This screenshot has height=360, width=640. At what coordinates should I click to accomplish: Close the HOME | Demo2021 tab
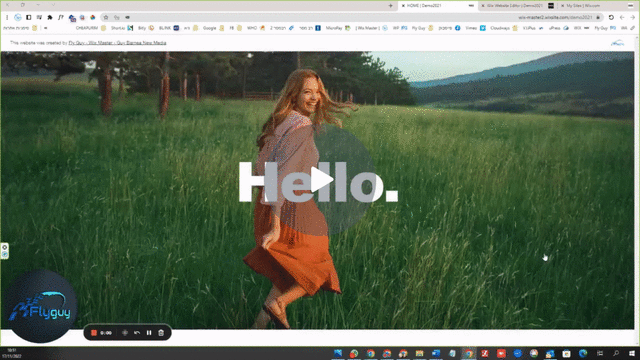[x=403, y=6]
